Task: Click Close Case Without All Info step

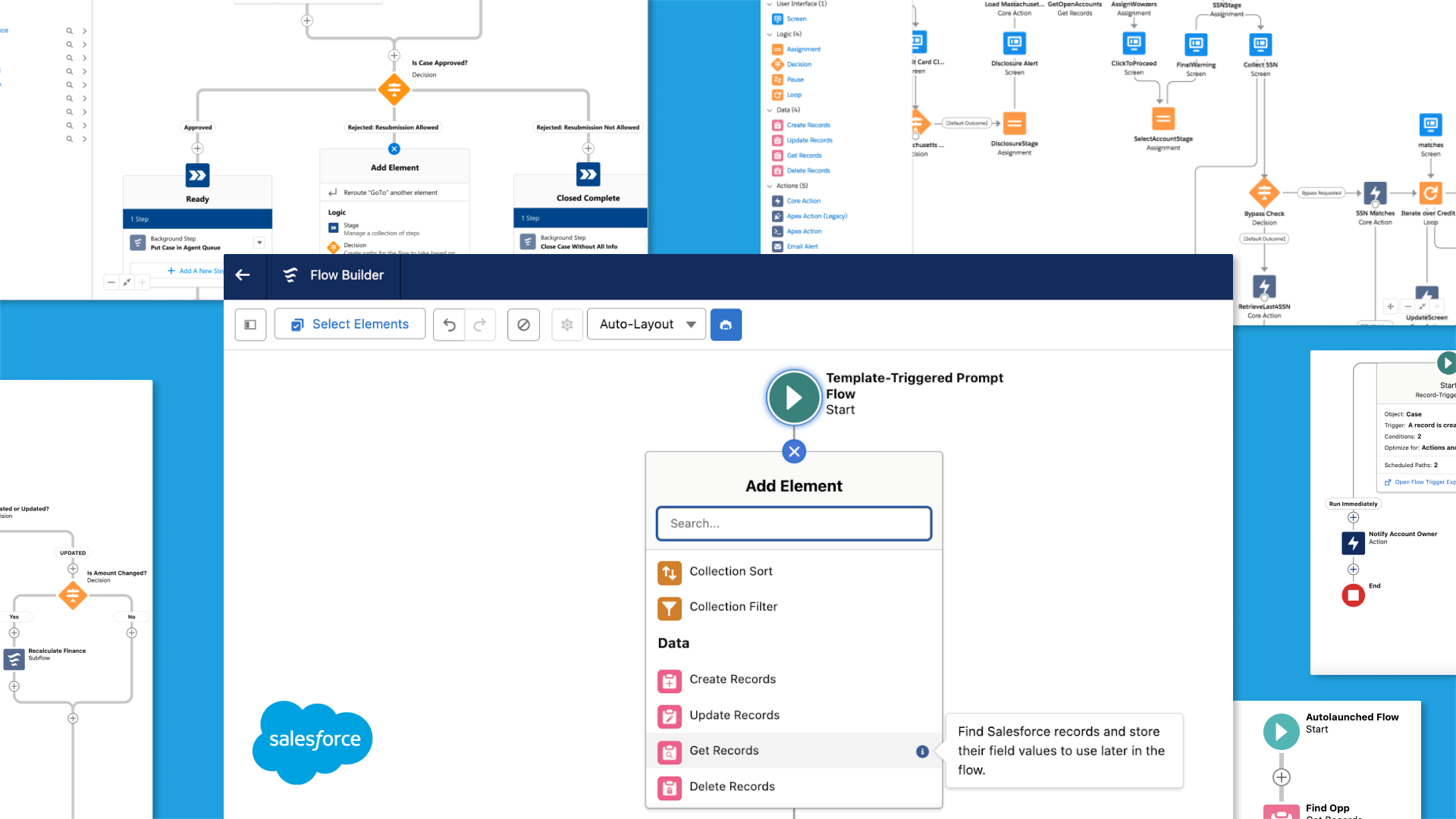Action: tap(580, 242)
